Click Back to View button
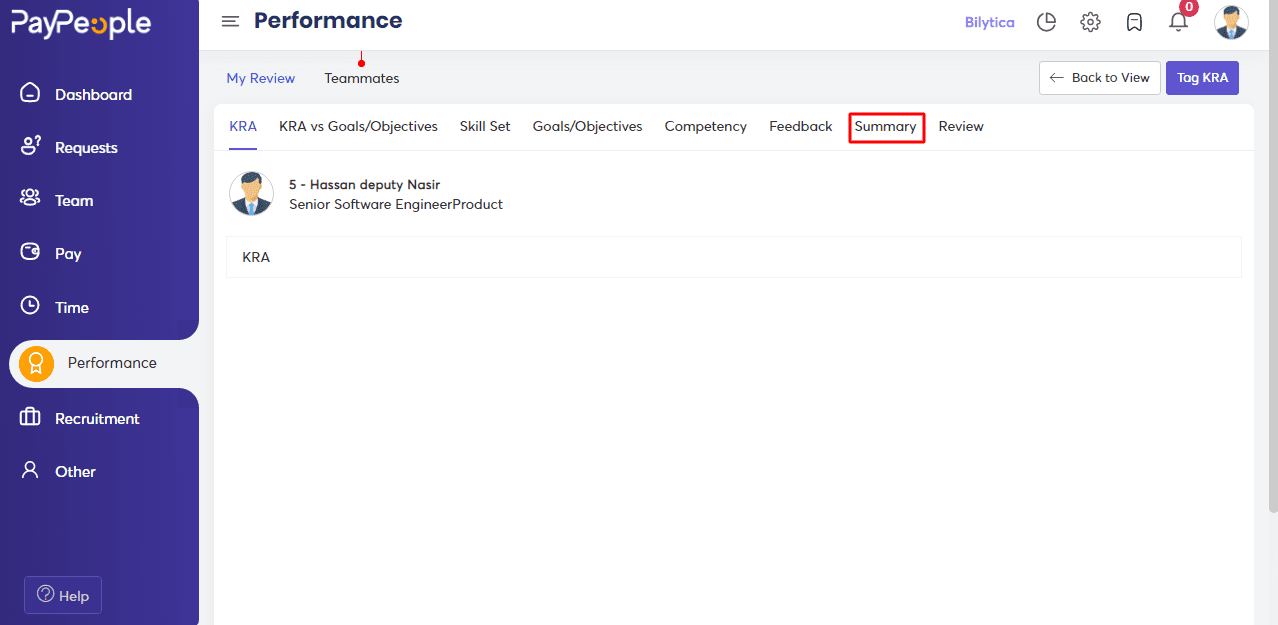1278x625 pixels. (x=1100, y=78)
